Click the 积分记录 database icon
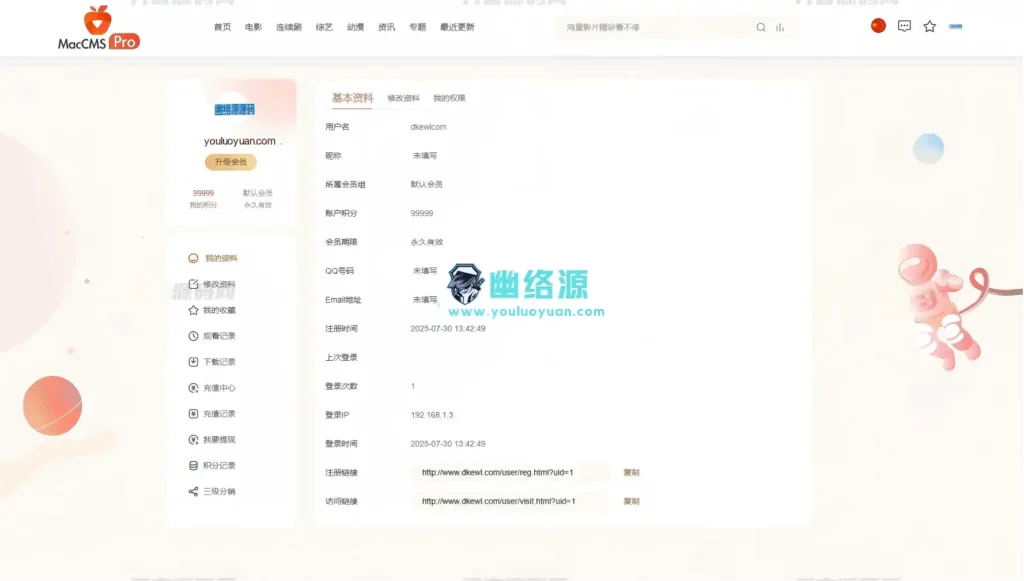Viewport: 1024px width, 581px height. 193,465
